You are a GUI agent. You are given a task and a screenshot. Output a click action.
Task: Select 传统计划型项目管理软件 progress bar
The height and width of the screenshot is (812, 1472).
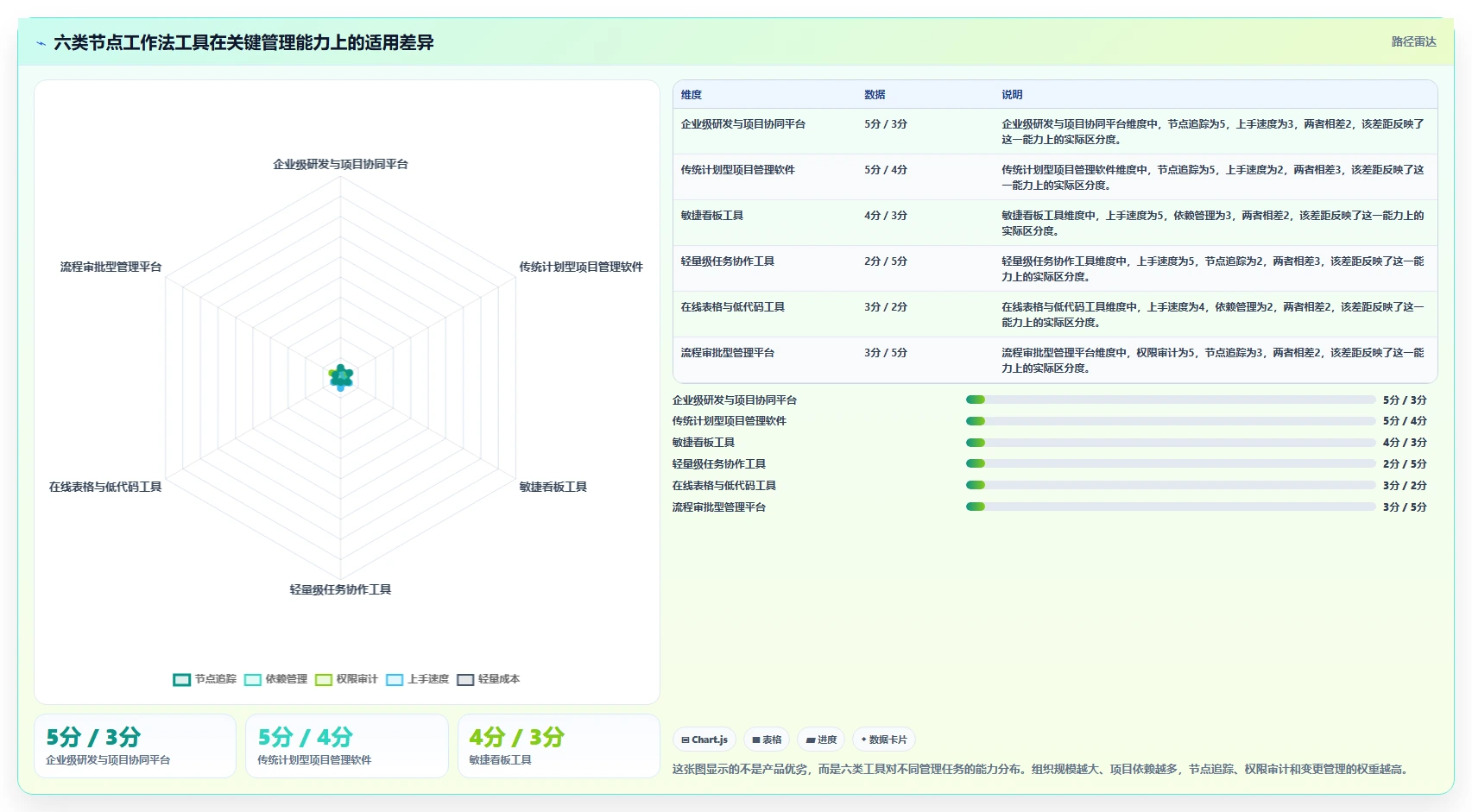click(1171, 421)
